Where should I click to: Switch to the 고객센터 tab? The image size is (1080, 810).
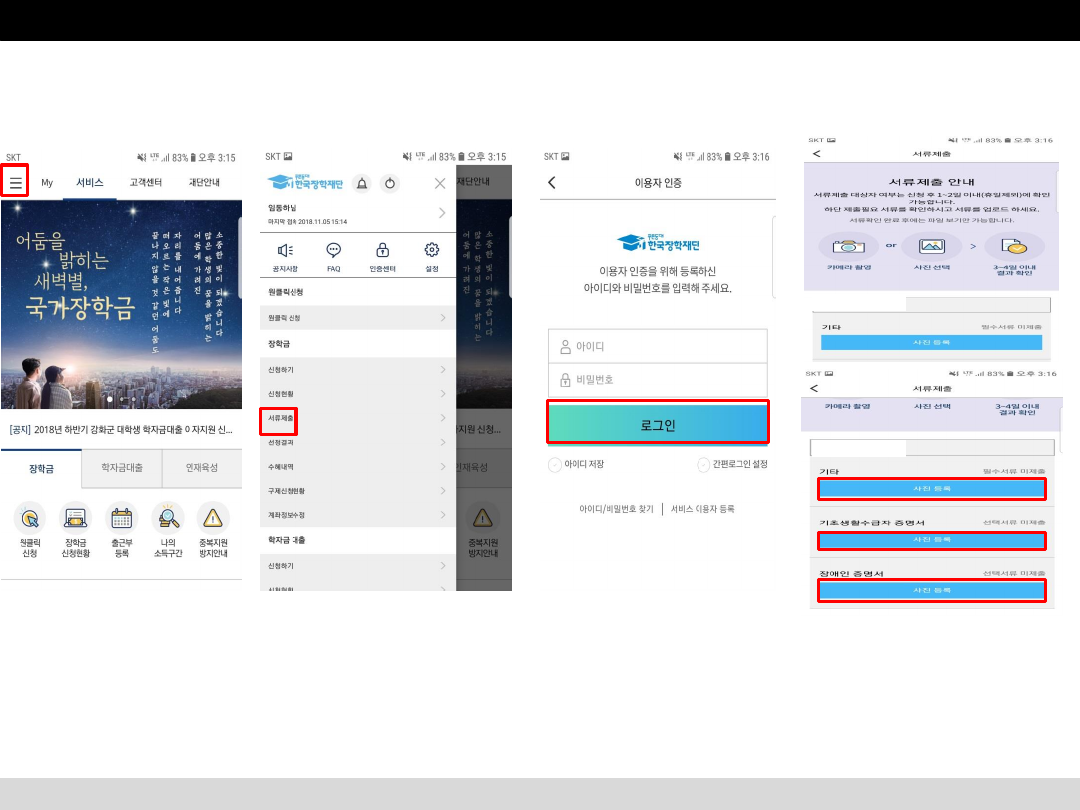(146, 183)
